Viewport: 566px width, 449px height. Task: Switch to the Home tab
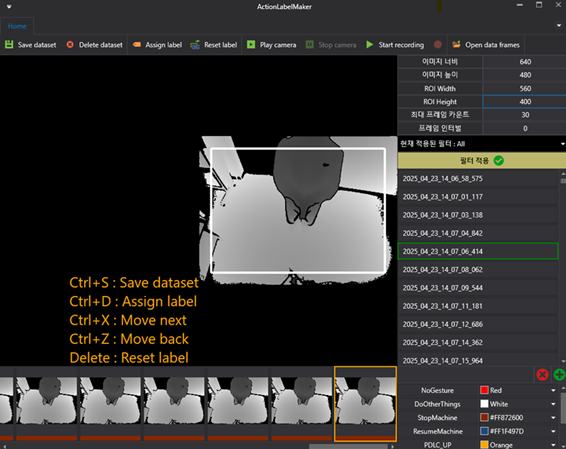(x=17, y=26)
